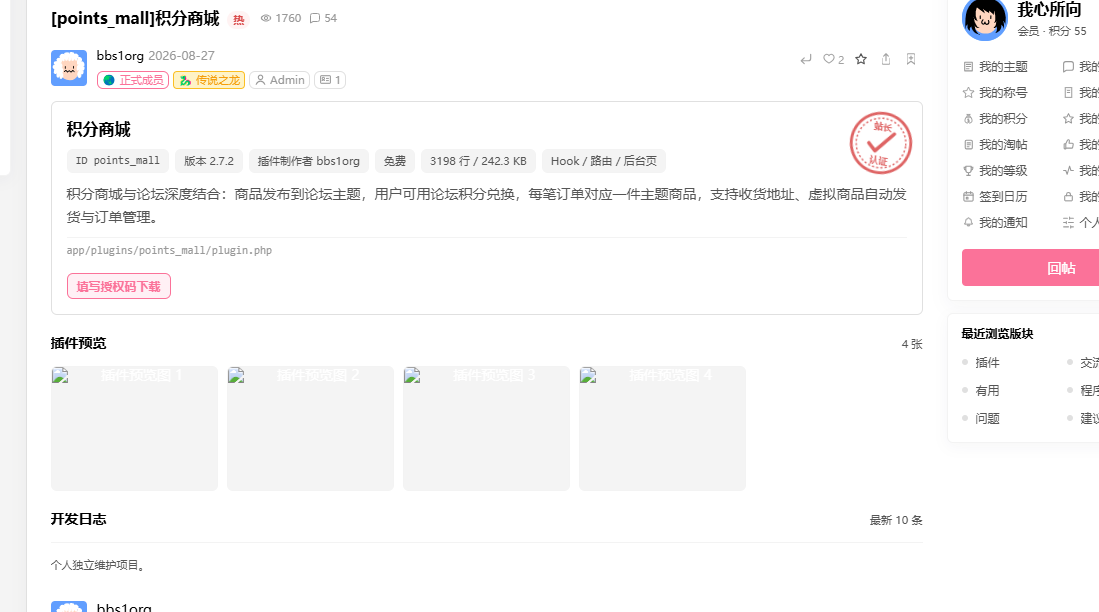Click the 免费 price tag
Viewport: 1099px width, 612px height.
point(395,161)
